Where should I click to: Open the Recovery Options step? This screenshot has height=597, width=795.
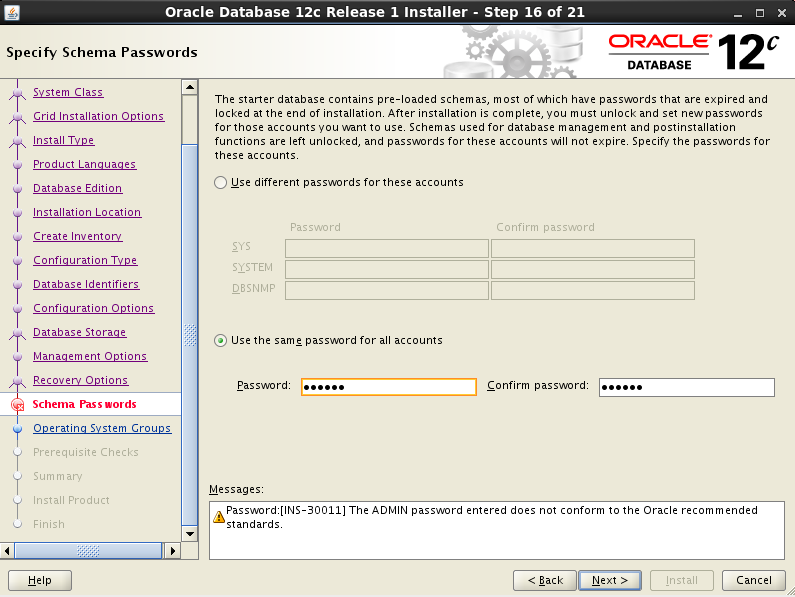pyautogui.click(x=81, y=380)
